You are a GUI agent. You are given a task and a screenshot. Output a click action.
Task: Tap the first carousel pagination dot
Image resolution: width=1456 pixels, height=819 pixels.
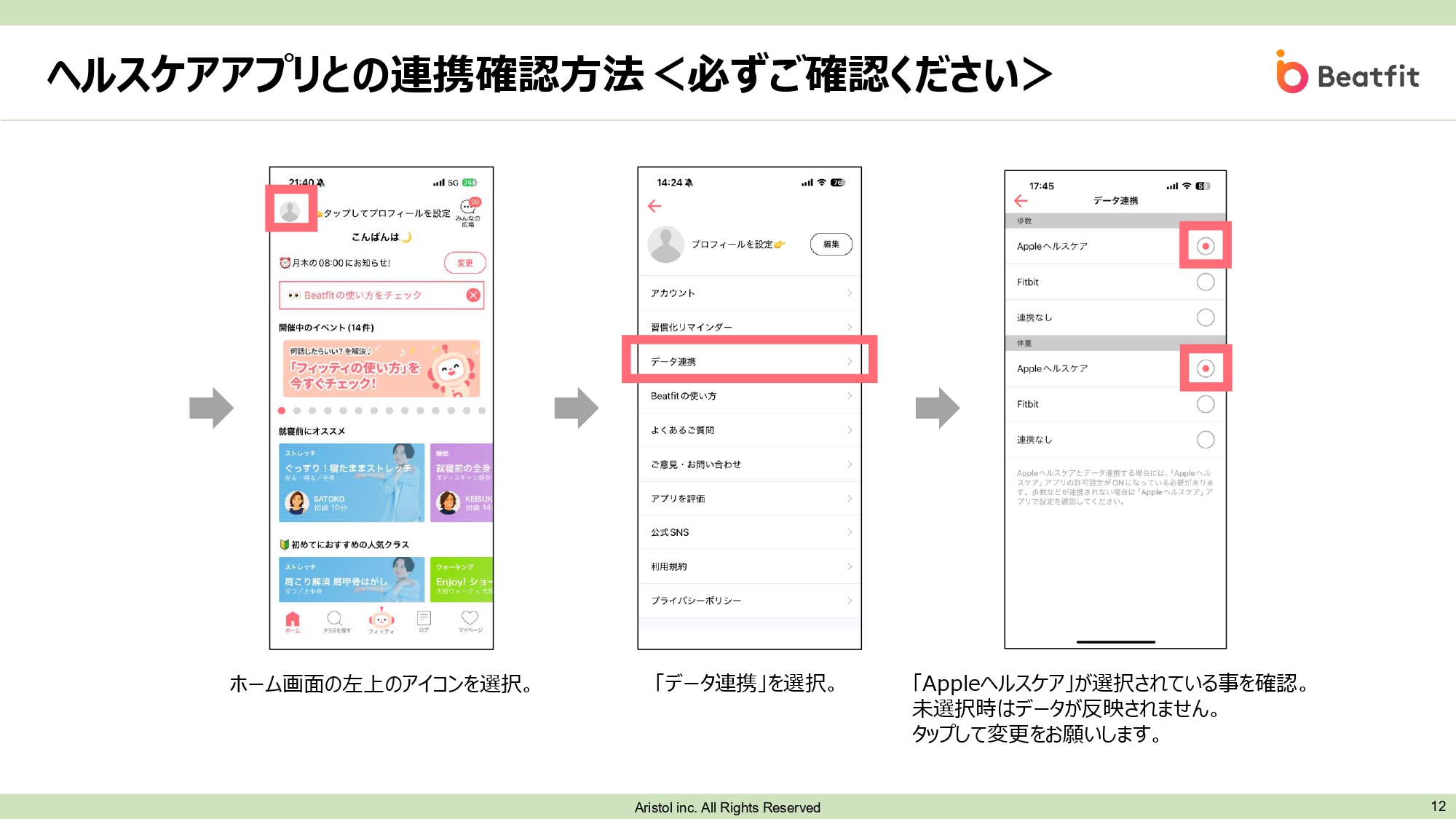pyautogui.click(x=282, y=411)
